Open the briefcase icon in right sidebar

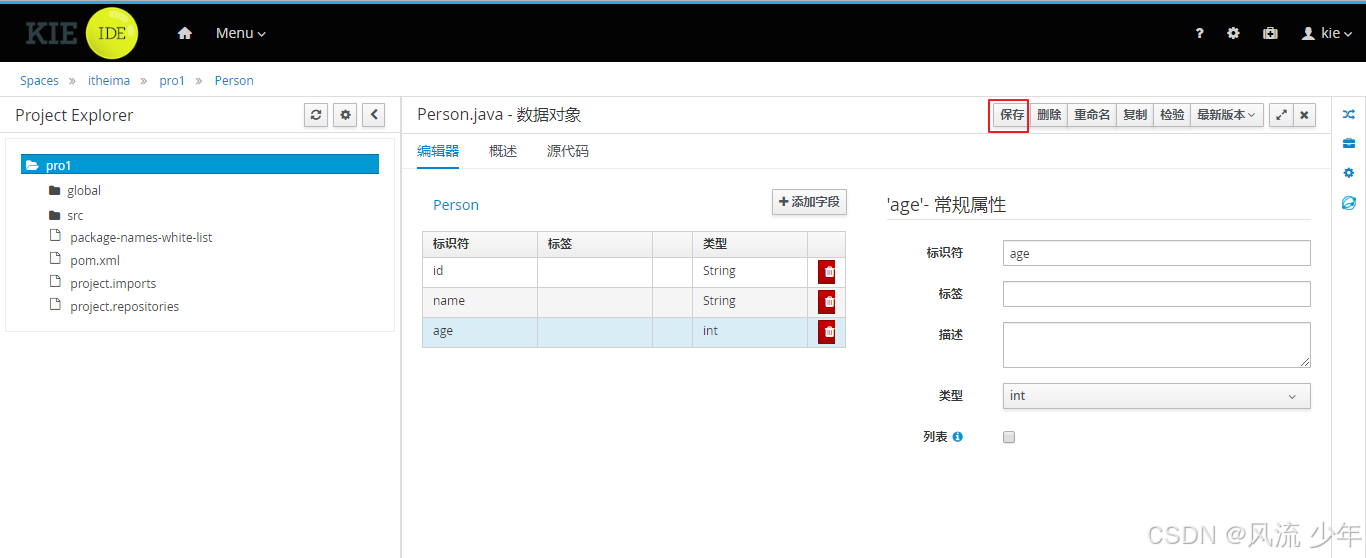pyautogui.click(x=1348, y=143)
